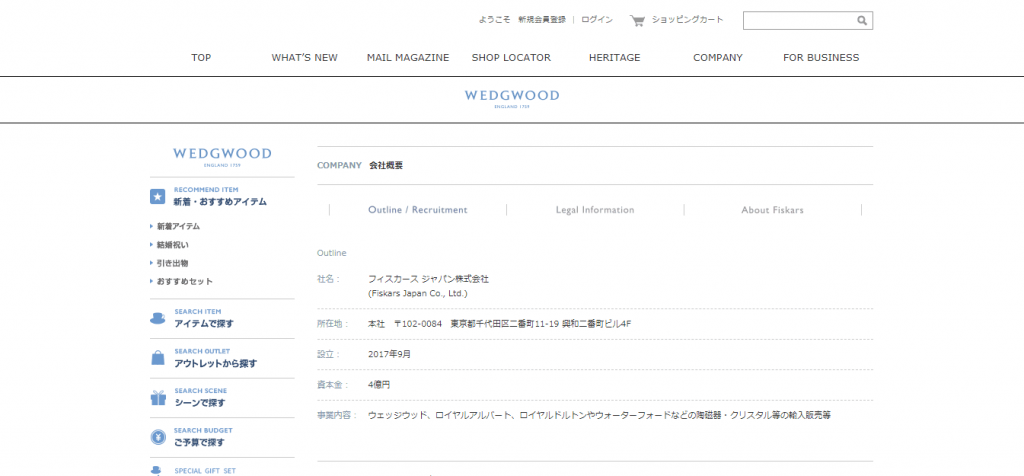Click the shopping bag Outlet icon
Screen dimensions: 1024x476
158,358
